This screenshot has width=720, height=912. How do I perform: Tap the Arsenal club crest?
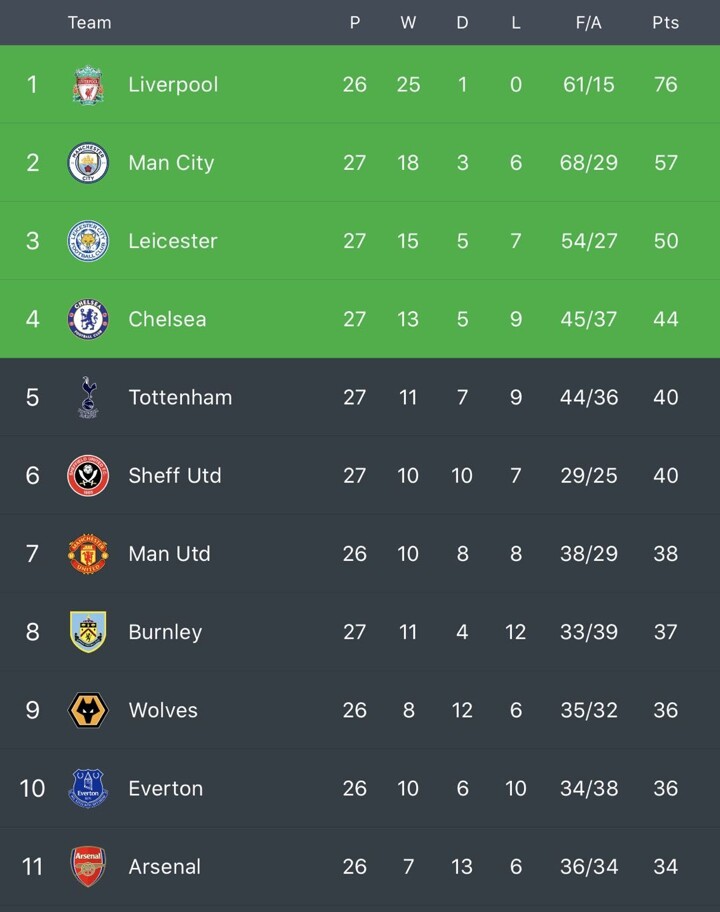pos(88,866)
